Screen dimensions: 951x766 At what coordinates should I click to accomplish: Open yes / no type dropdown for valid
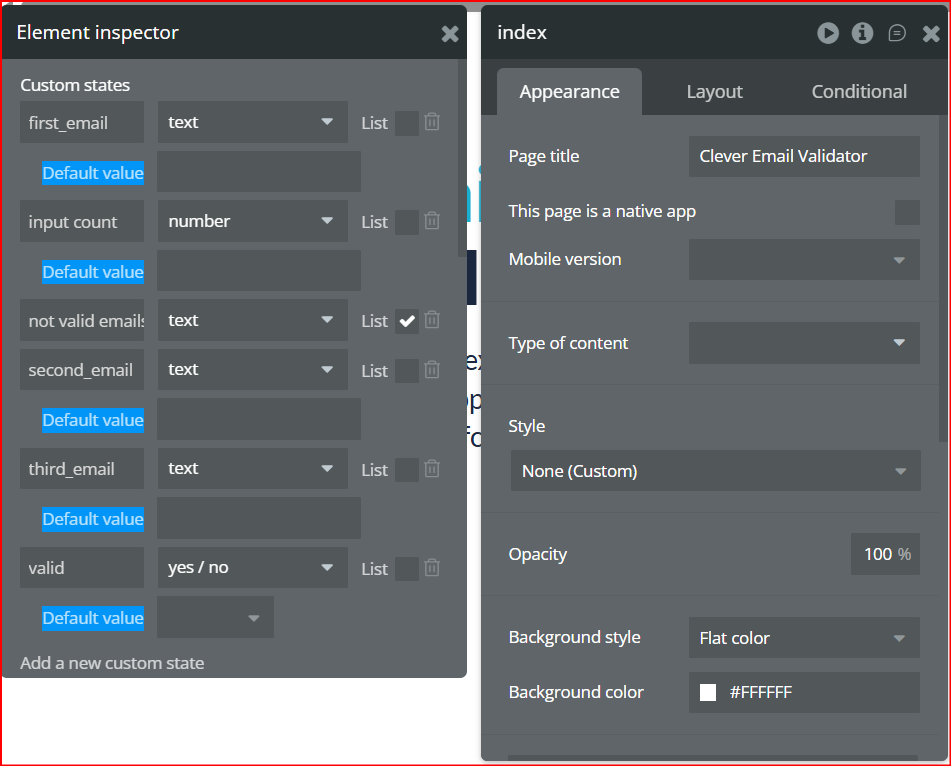pos(253,568)
